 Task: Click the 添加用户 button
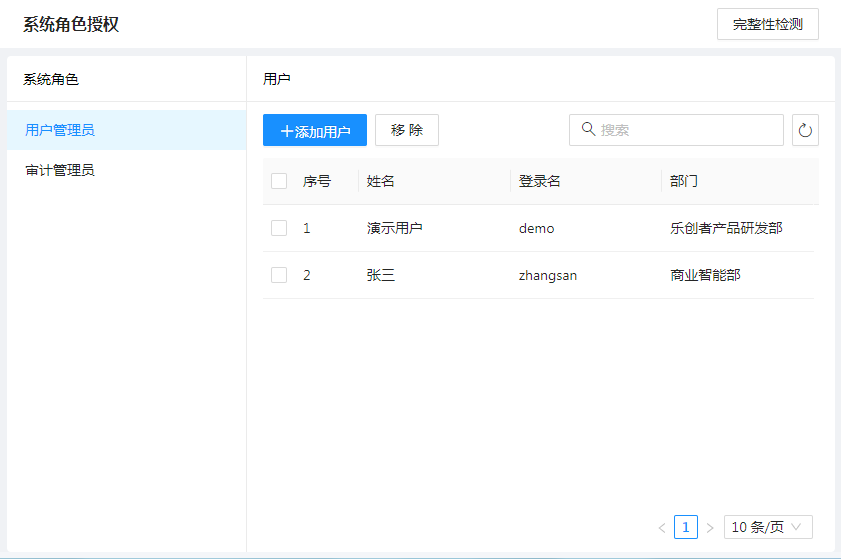coord(315,130)
